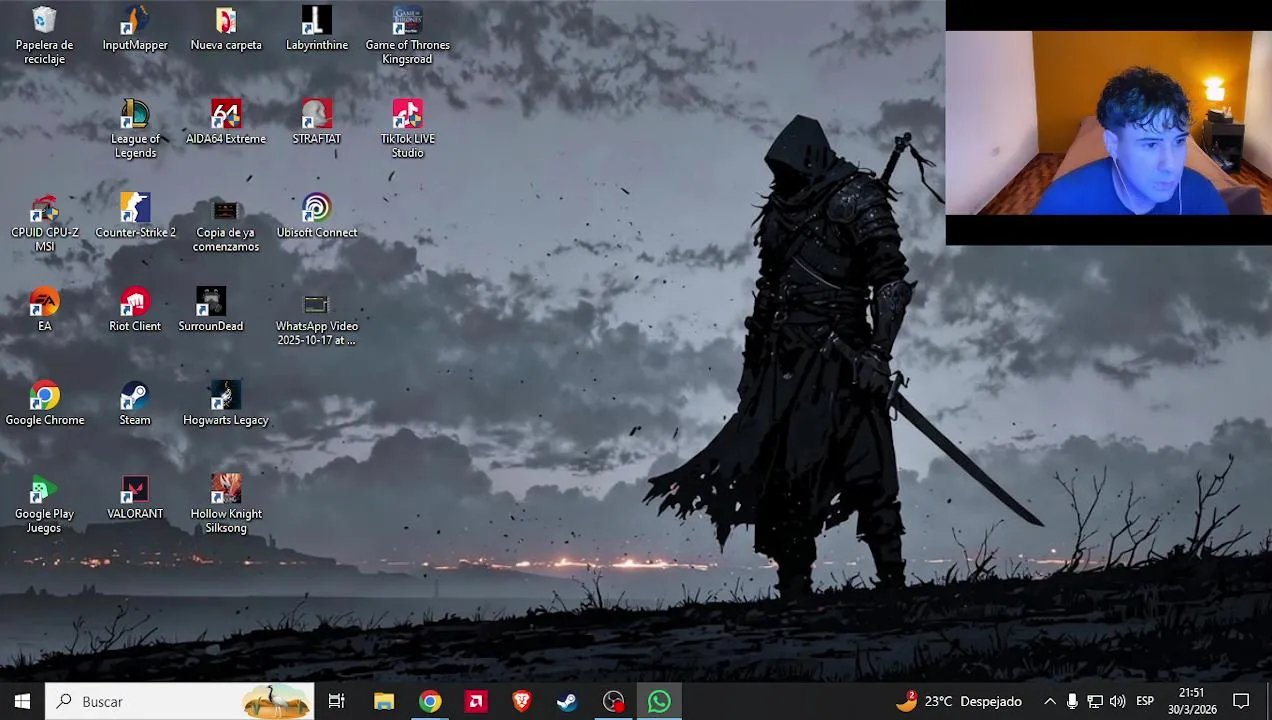Open the 23°C Despejado weather widget
The image size is (1272, 720).
pyautogui.click(x=958, y=701)
